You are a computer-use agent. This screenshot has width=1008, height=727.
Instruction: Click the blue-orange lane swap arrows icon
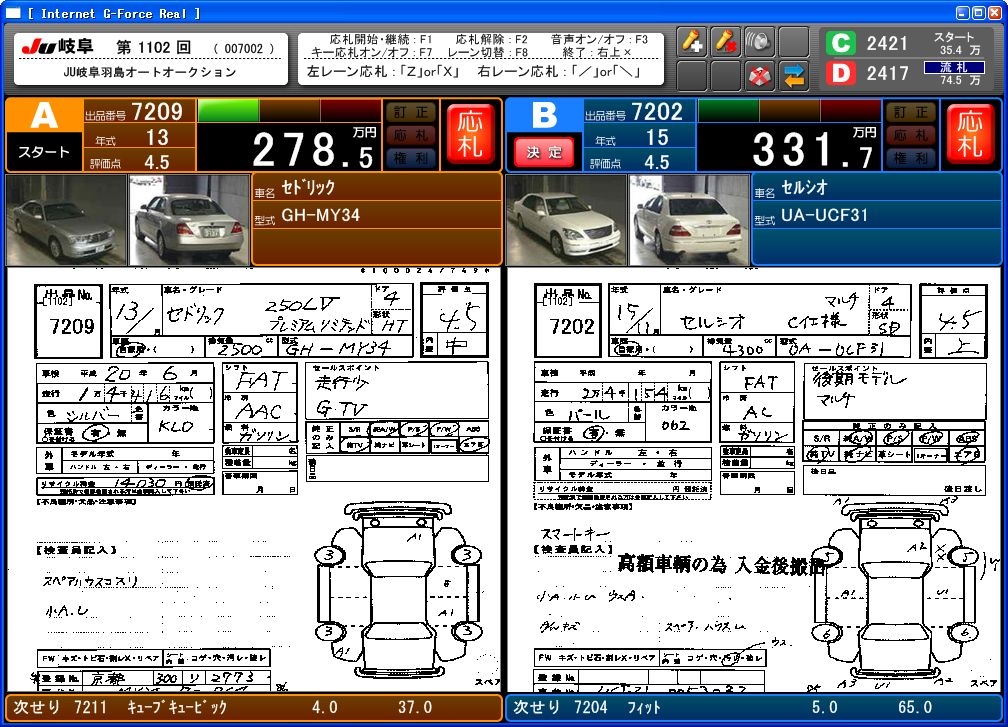pos(794,75)
